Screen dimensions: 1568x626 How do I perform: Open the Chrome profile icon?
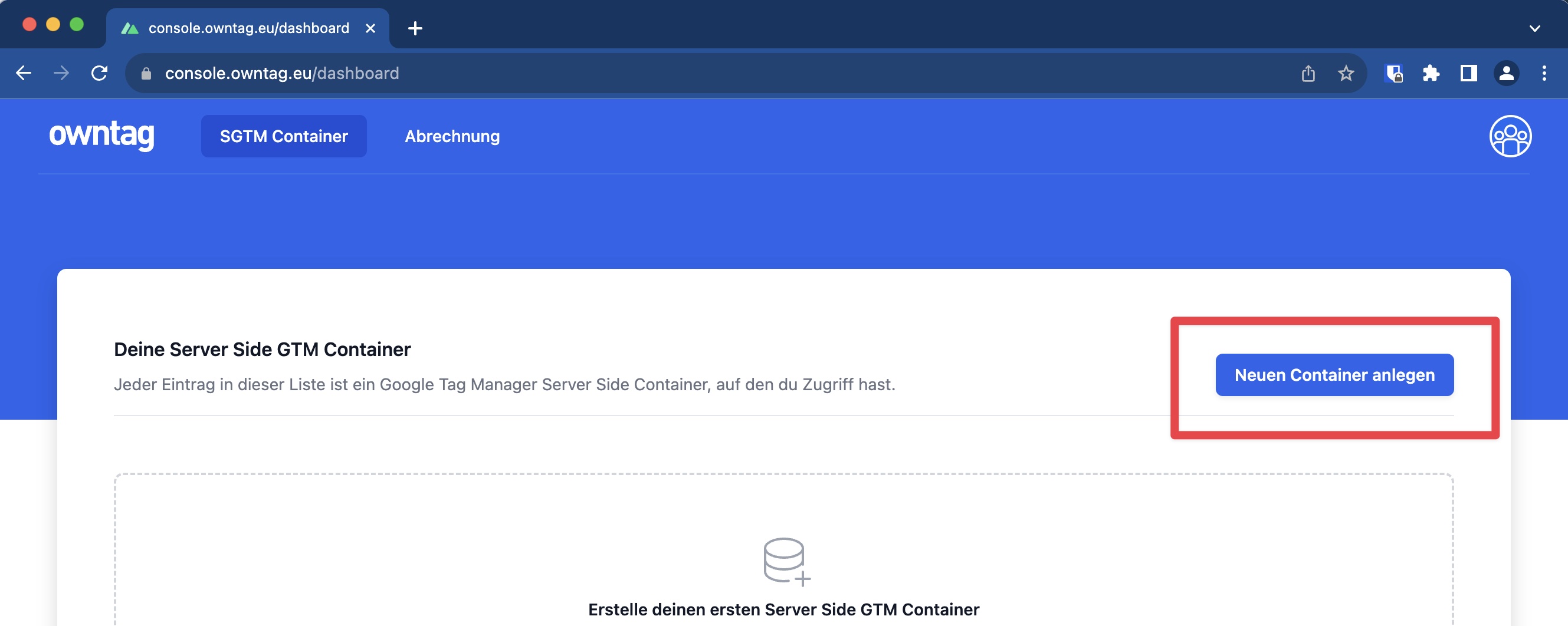(1506, 74)
